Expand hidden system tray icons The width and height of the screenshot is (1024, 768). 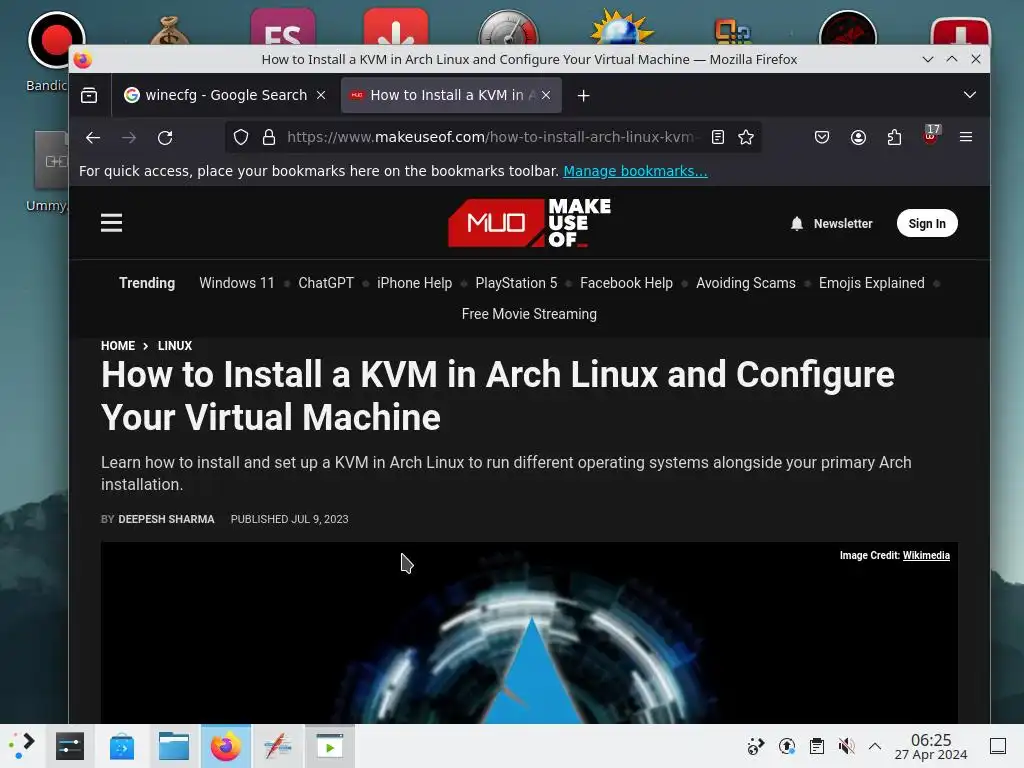[x=875, y=746]
